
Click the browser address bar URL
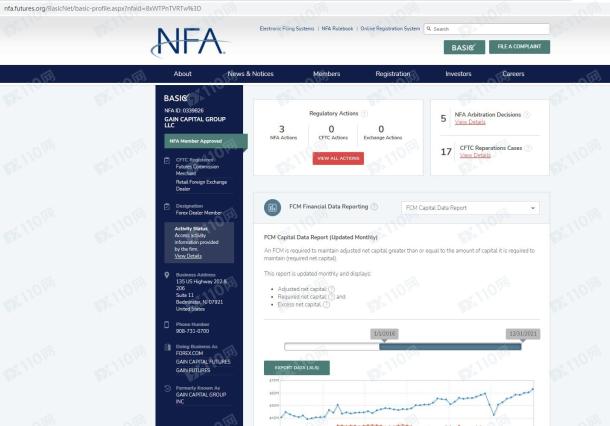(x=103, y=8)
